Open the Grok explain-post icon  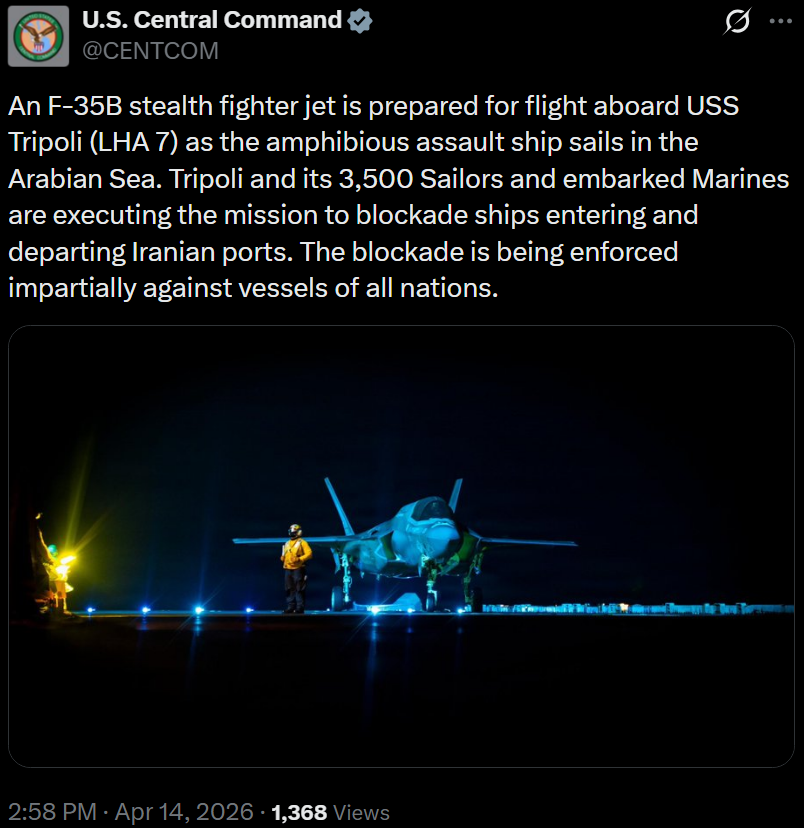coord(736,22)
